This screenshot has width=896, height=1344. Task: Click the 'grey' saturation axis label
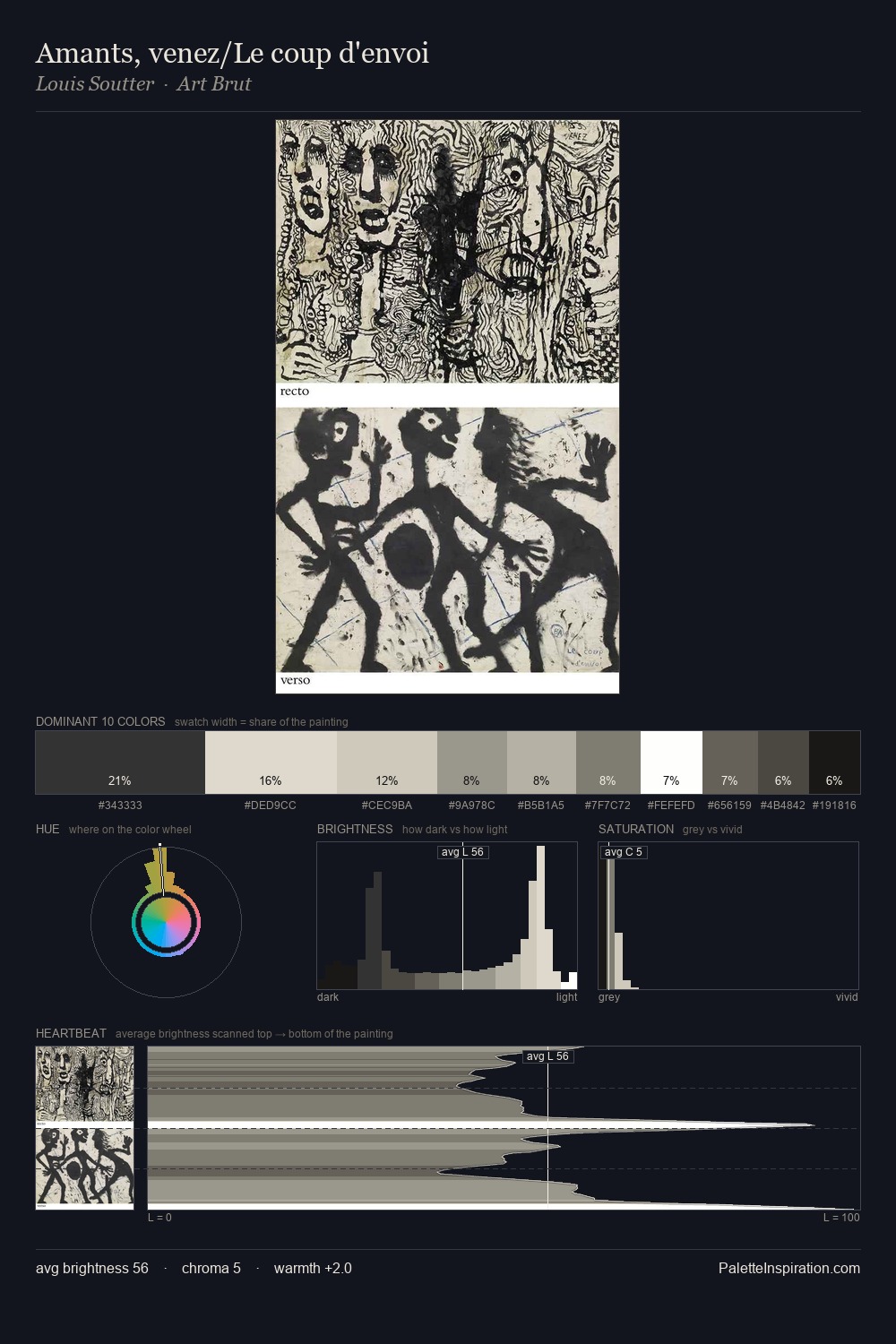click(x=609, y=997)
